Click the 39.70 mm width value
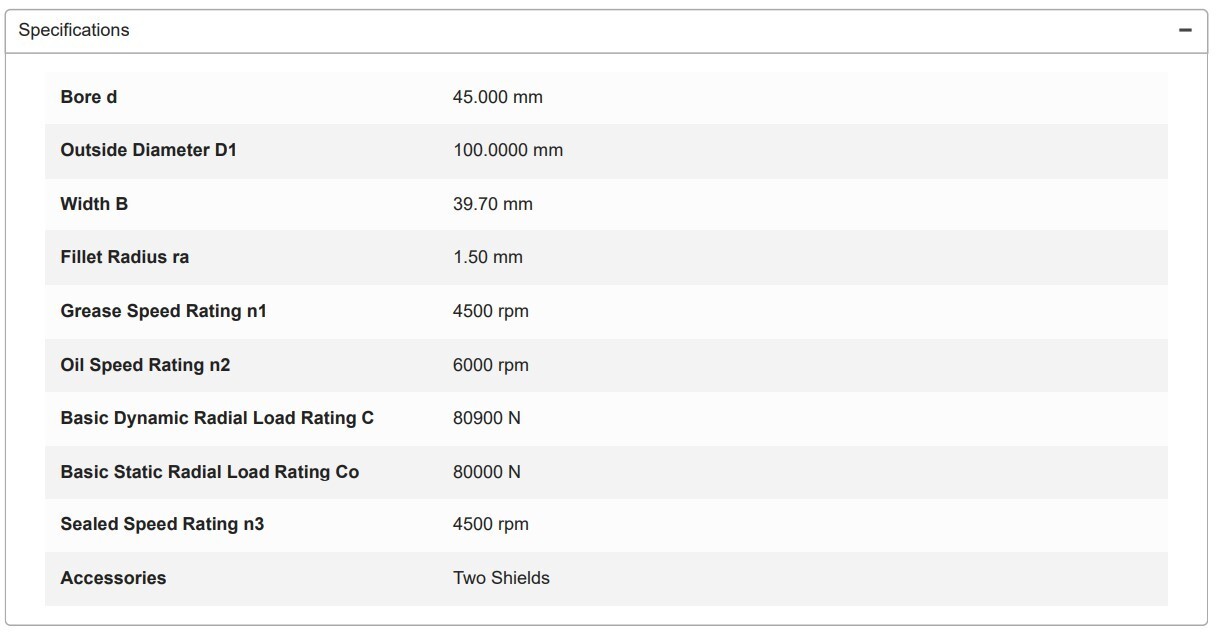Viewport: 1216px width, 636px height. 493,204
